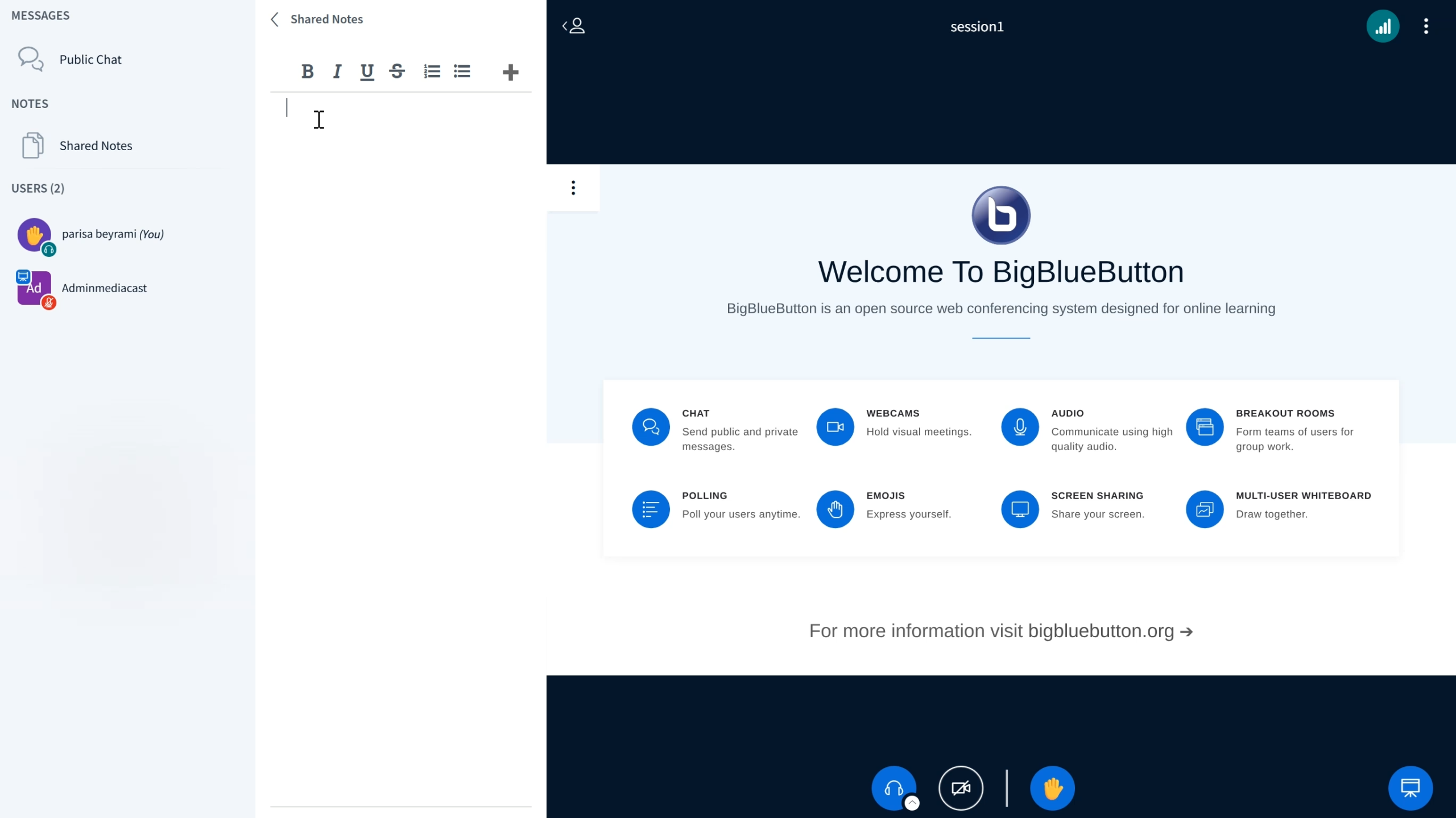This screenshot has height=818, width=1456.
Task: Toggle italic formatting in notes toolbar
Action: tap(337, 72)
